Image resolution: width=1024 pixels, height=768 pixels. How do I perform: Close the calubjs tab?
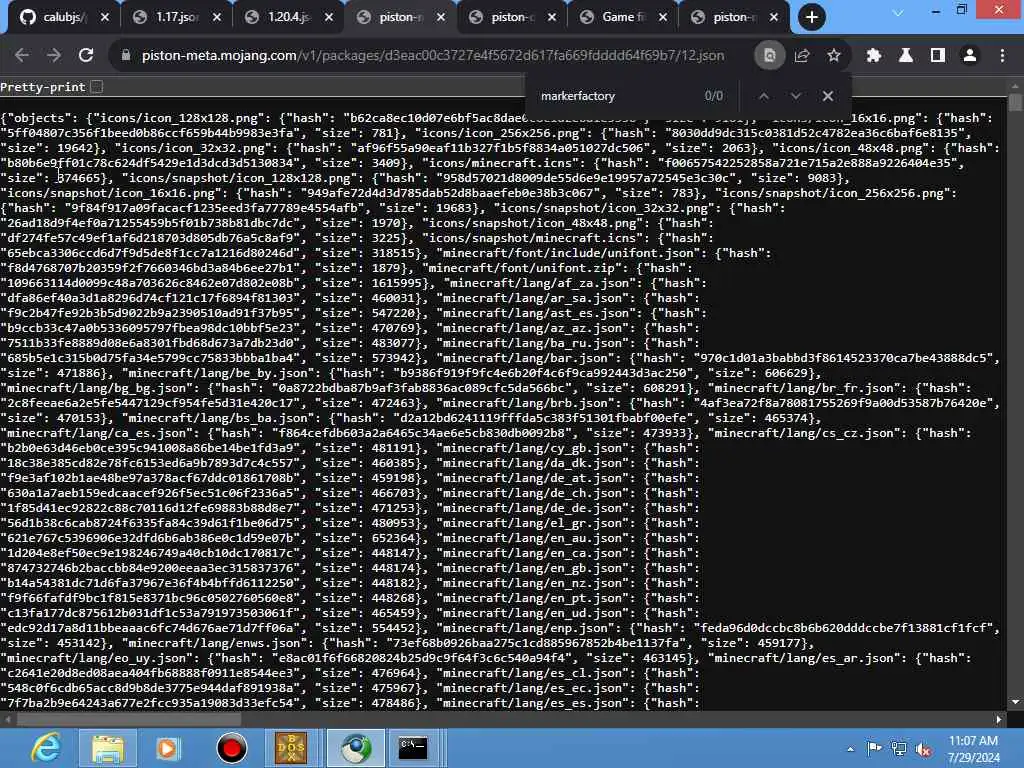[104, 18]
